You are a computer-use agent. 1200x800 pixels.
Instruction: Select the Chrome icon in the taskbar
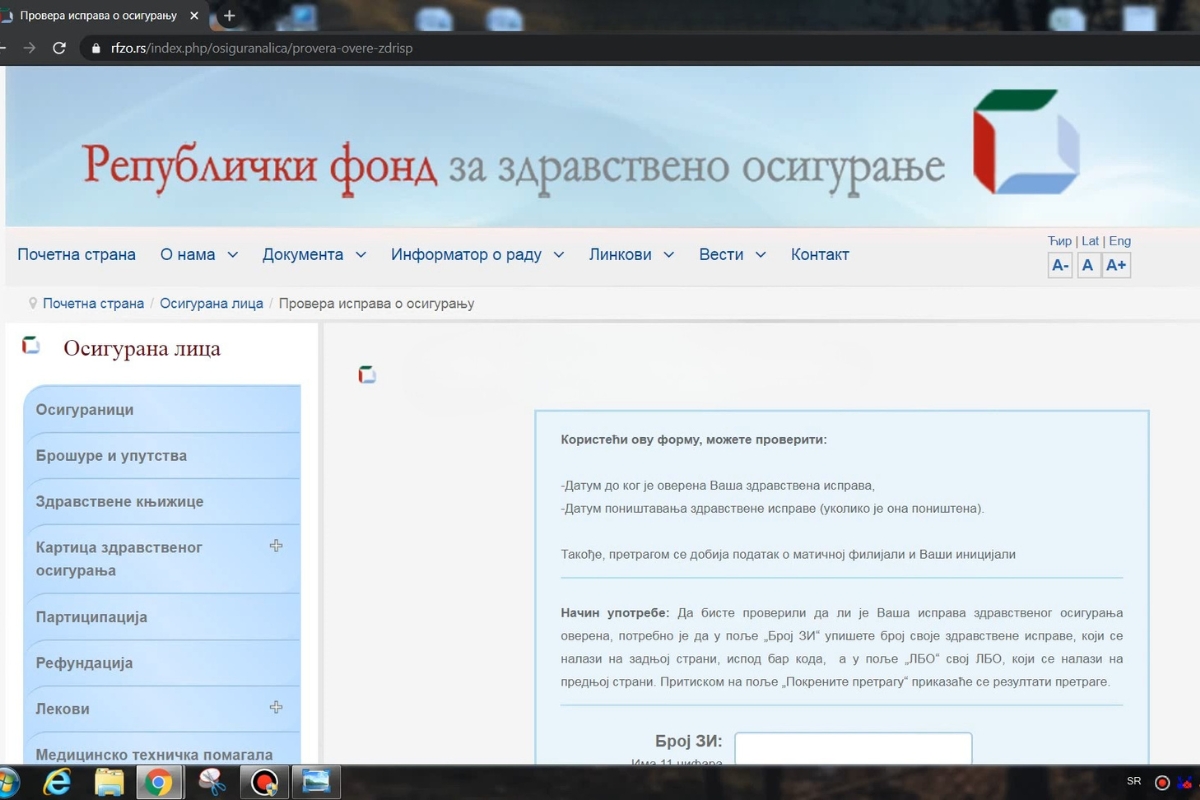(160, 781)
